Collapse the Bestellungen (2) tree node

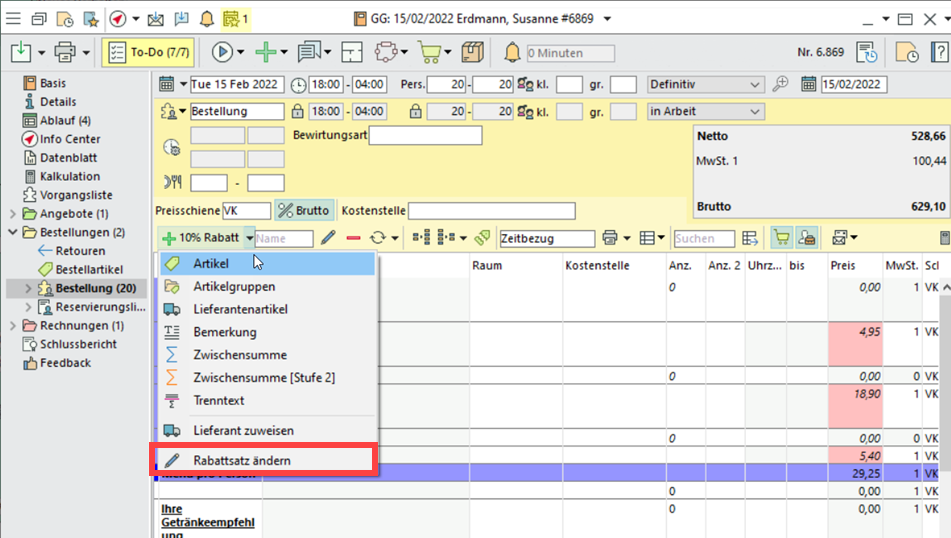[12, 232]
